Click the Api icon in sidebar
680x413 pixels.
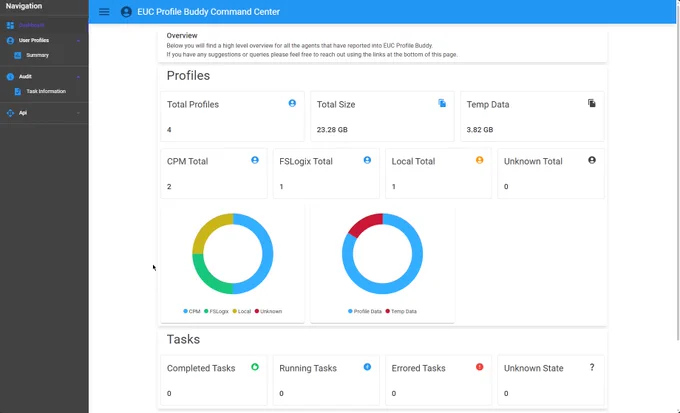click(10, 113)
